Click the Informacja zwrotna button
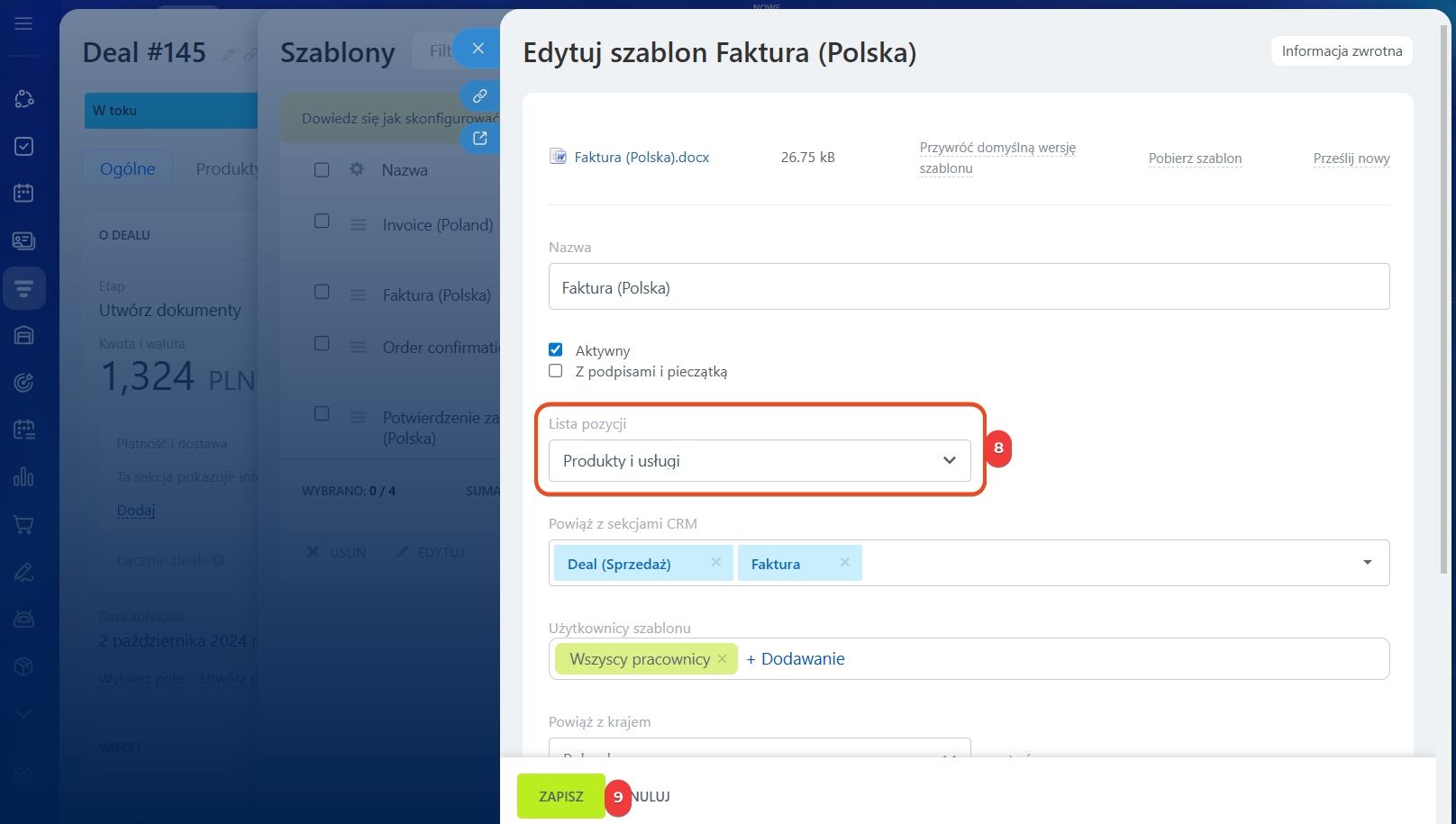Image resolution: width=1456 pixels, height=824 pixels. click(x=1342, y=51)
